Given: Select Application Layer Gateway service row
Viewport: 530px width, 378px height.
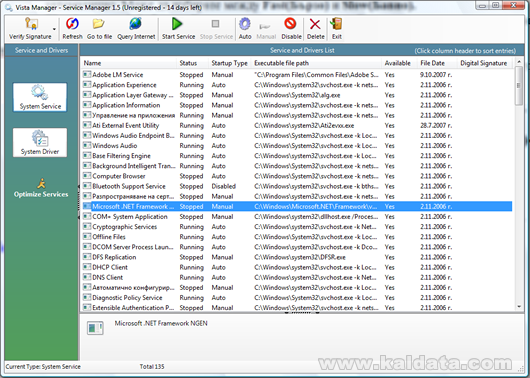Looking at the screenshot, I should click(297, 95).
